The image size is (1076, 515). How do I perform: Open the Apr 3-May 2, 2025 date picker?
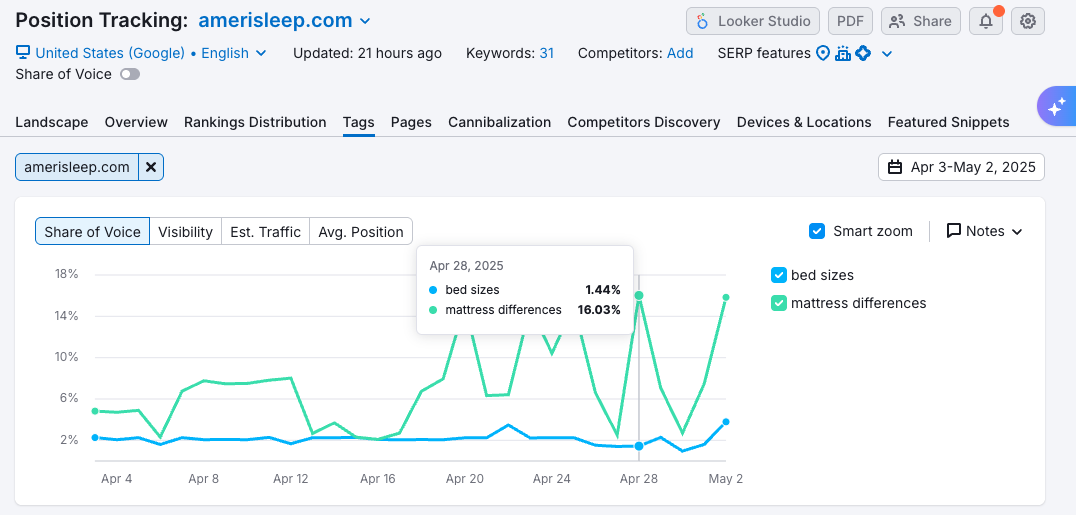(961, 167)
